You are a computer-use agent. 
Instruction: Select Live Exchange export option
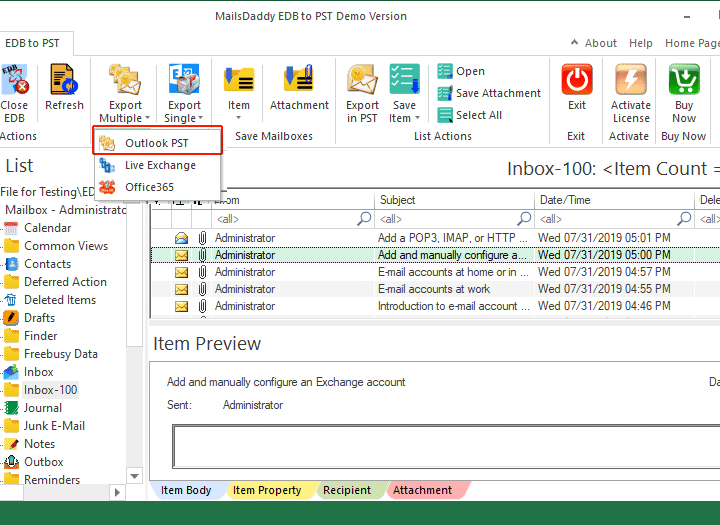click(159, 165)
